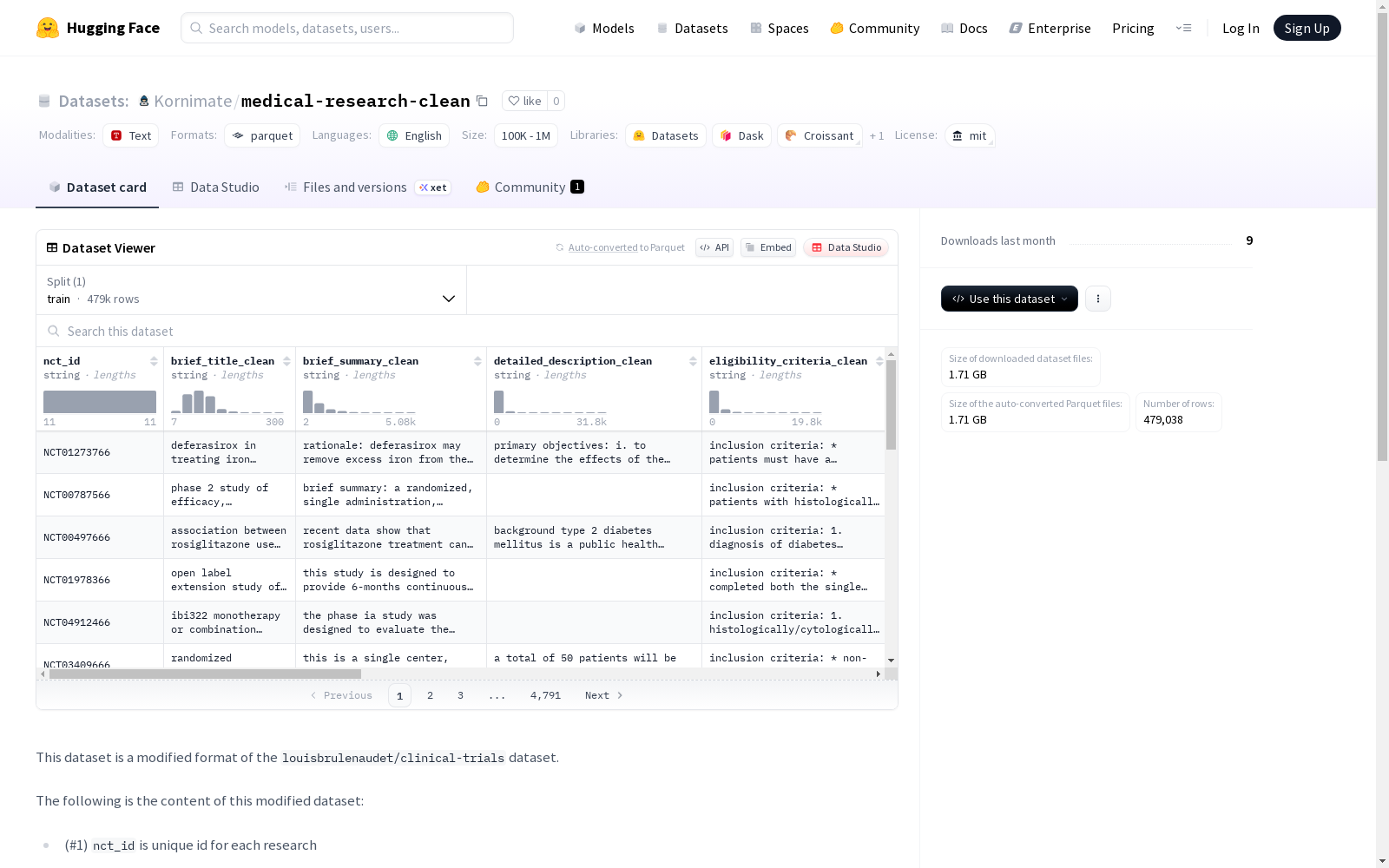Click the brief_title_clean histogram
This screenshot has height=868, width=1389.
(x=227, y=402)
